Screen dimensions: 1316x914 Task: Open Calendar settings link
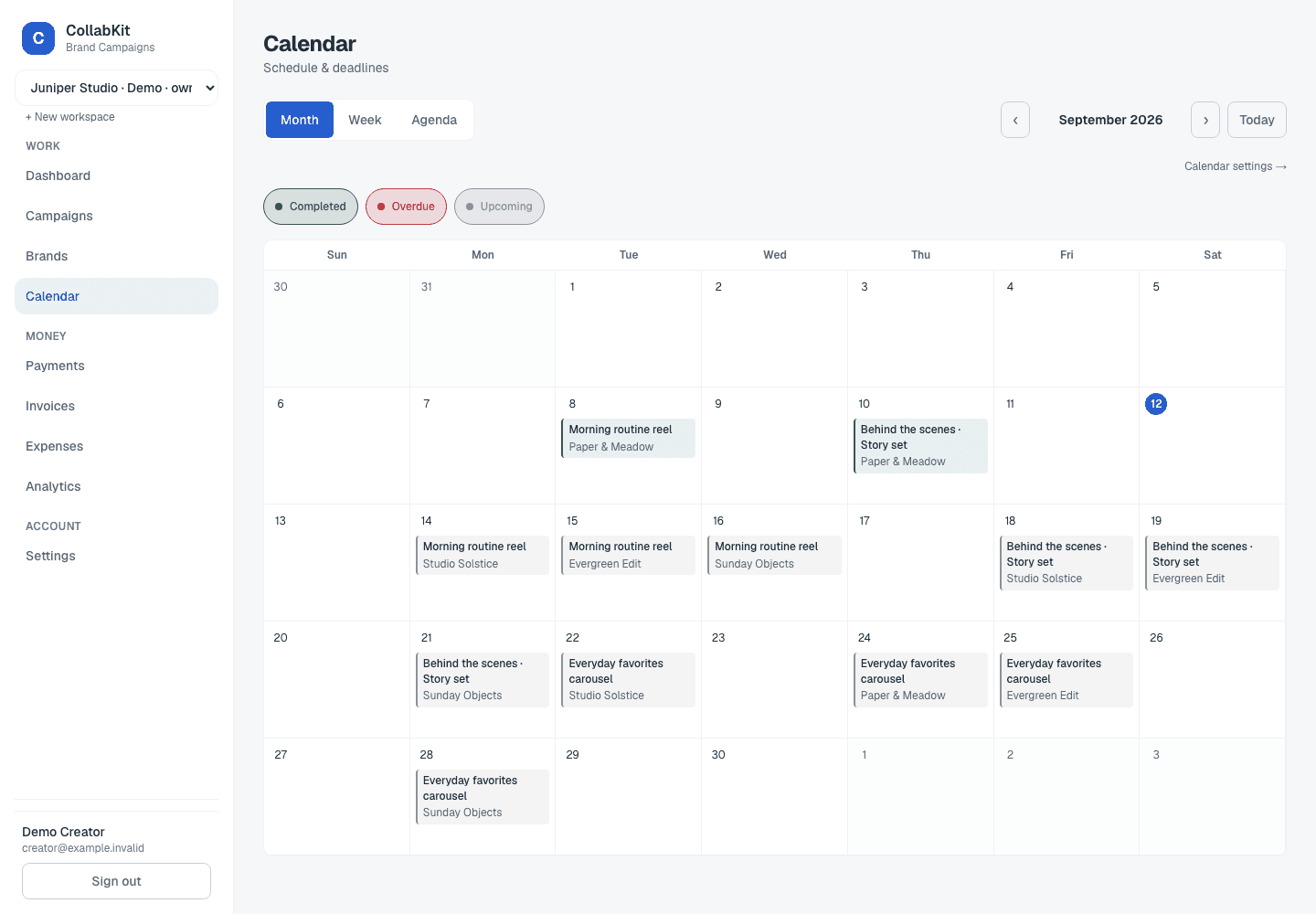click(x=1236, y=166)
